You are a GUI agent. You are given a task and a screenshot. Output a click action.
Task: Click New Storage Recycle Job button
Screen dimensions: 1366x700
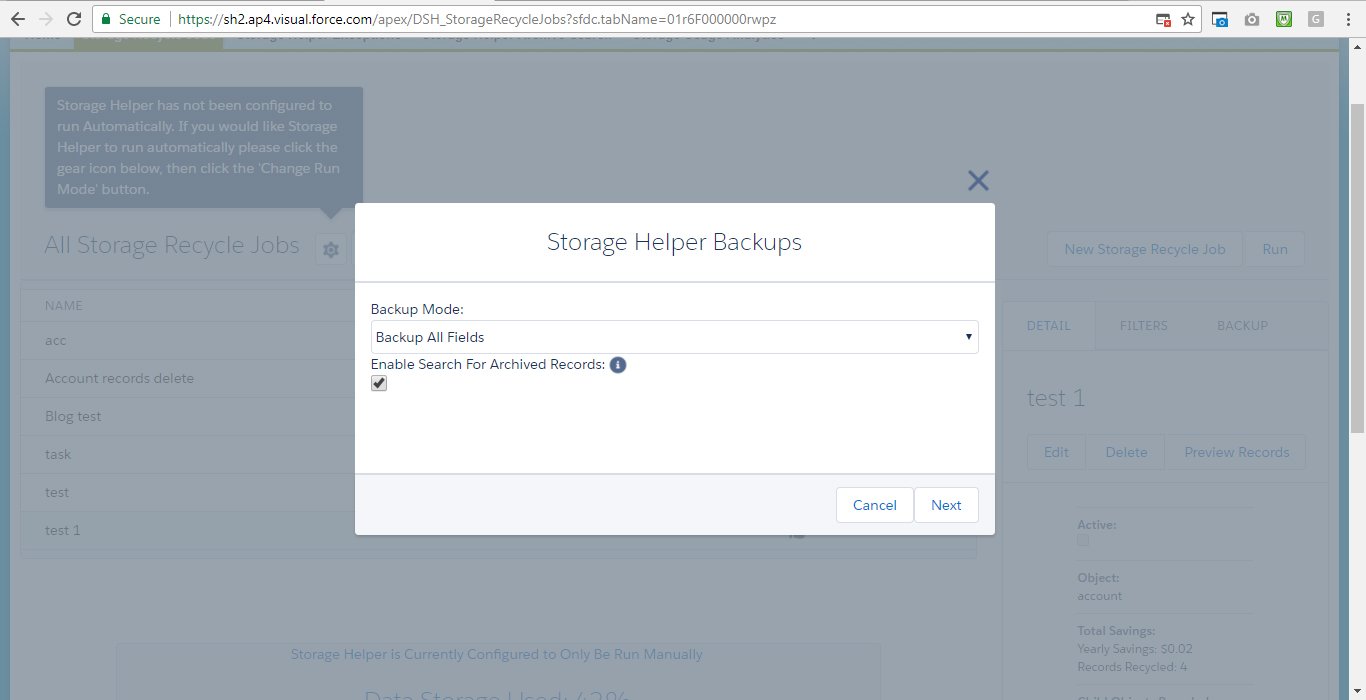point(1144,249)
